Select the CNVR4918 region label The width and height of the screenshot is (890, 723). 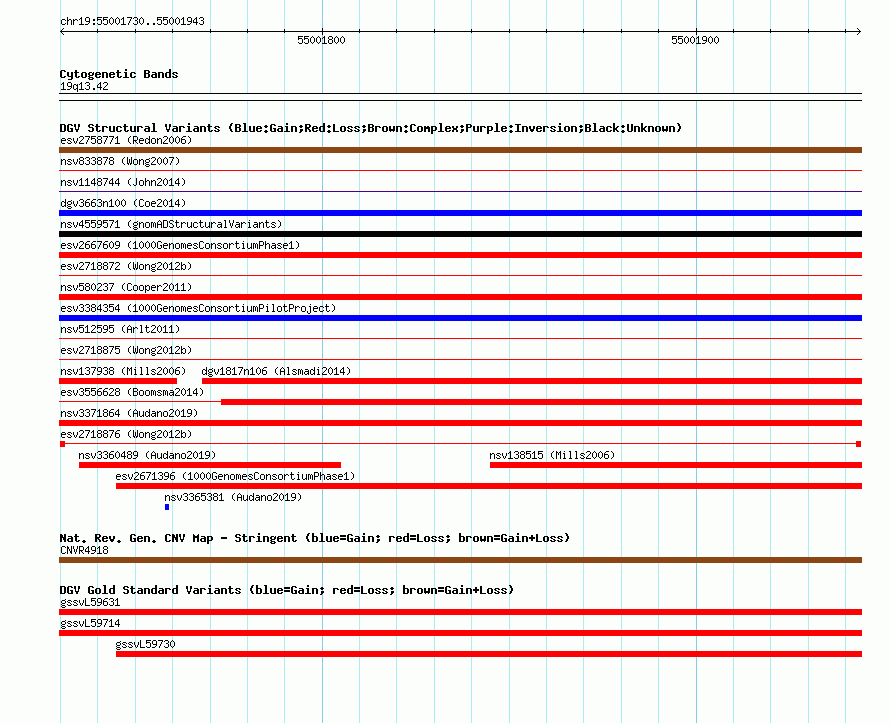click(x=84, y=550)
